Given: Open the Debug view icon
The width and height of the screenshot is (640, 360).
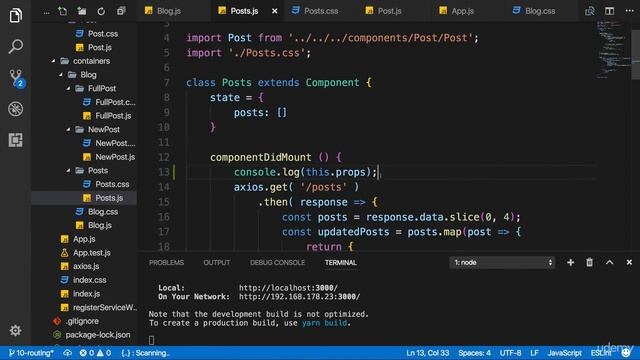Looking at the screenshot, I should coord(16,109).
